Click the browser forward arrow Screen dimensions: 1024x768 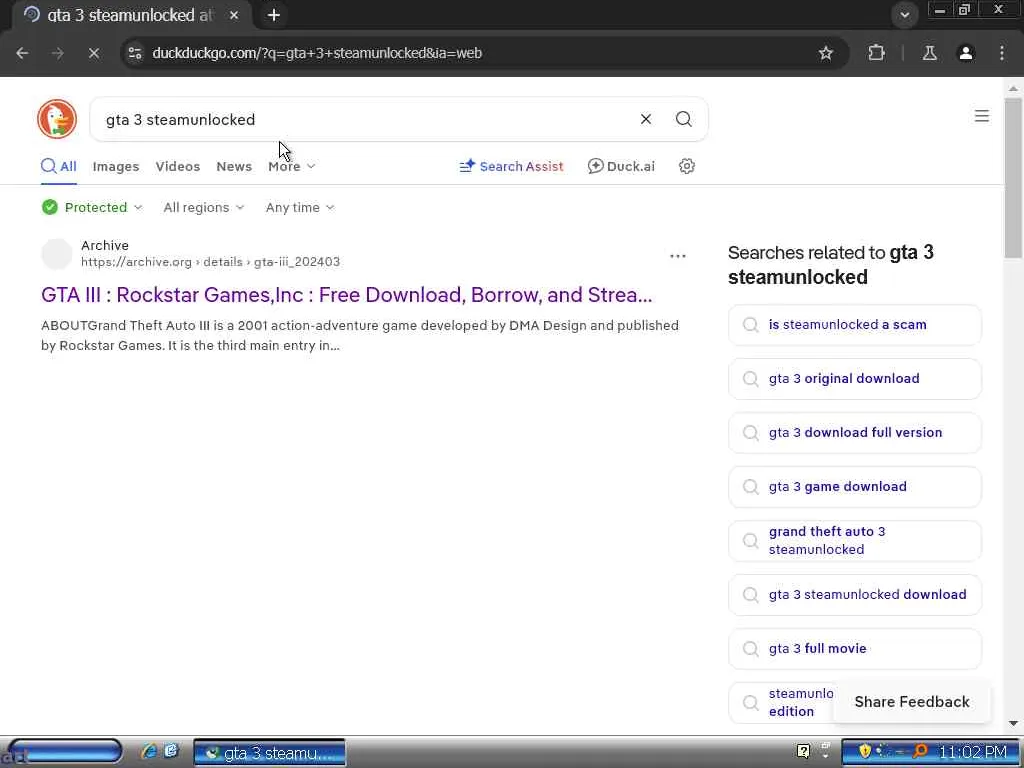[x=58, y=53]
